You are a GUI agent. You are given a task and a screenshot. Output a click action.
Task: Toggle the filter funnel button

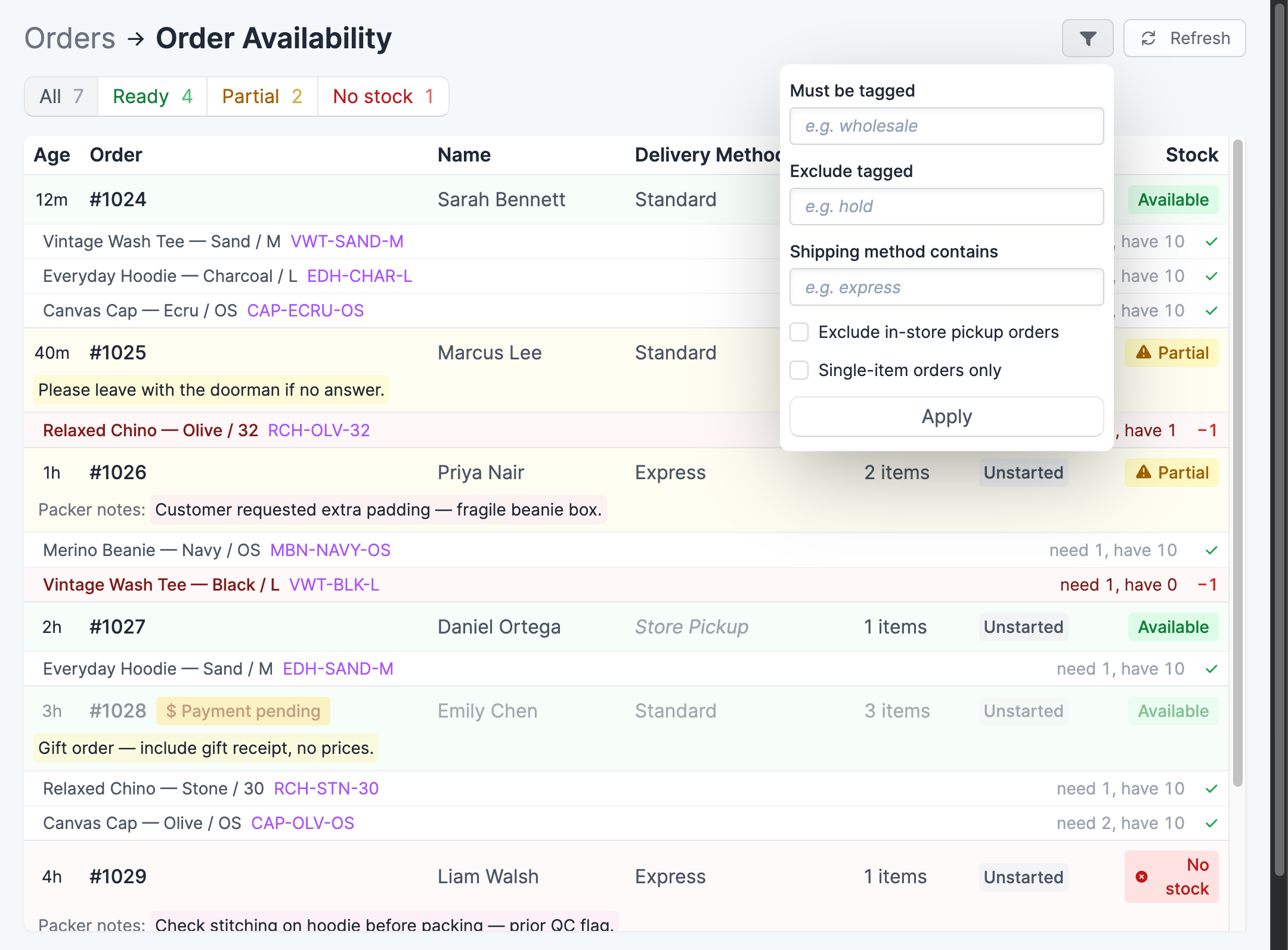[1087, 39]
